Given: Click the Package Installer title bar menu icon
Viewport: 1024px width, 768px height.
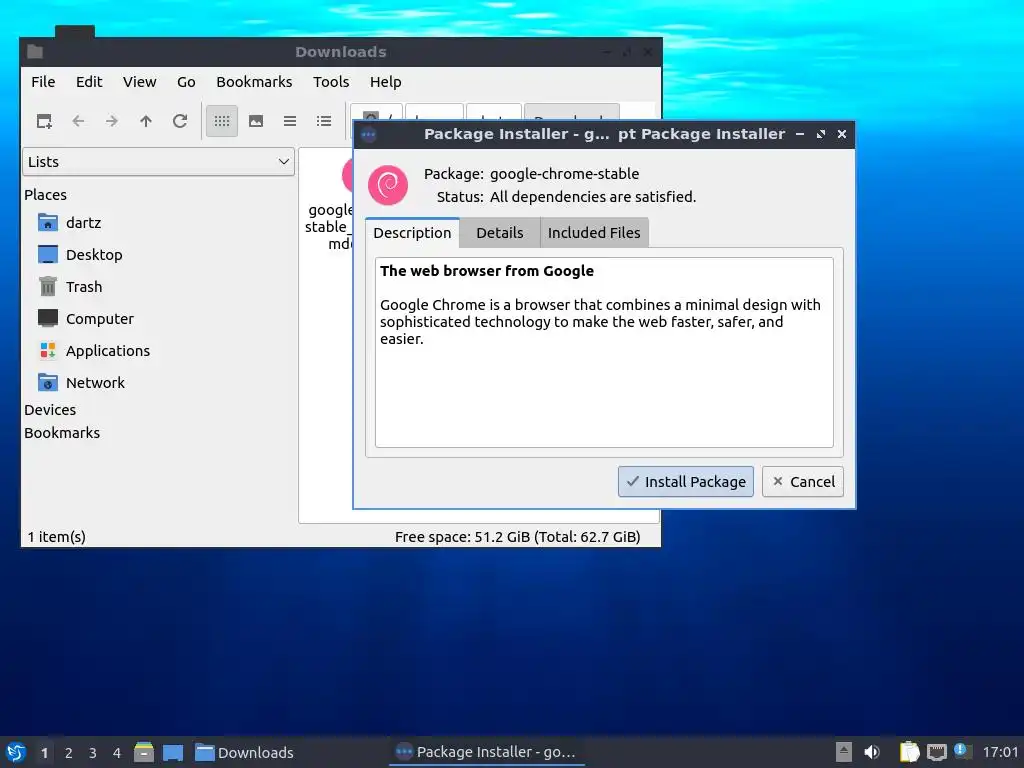Looking at the screenshot, I should 368,135.
